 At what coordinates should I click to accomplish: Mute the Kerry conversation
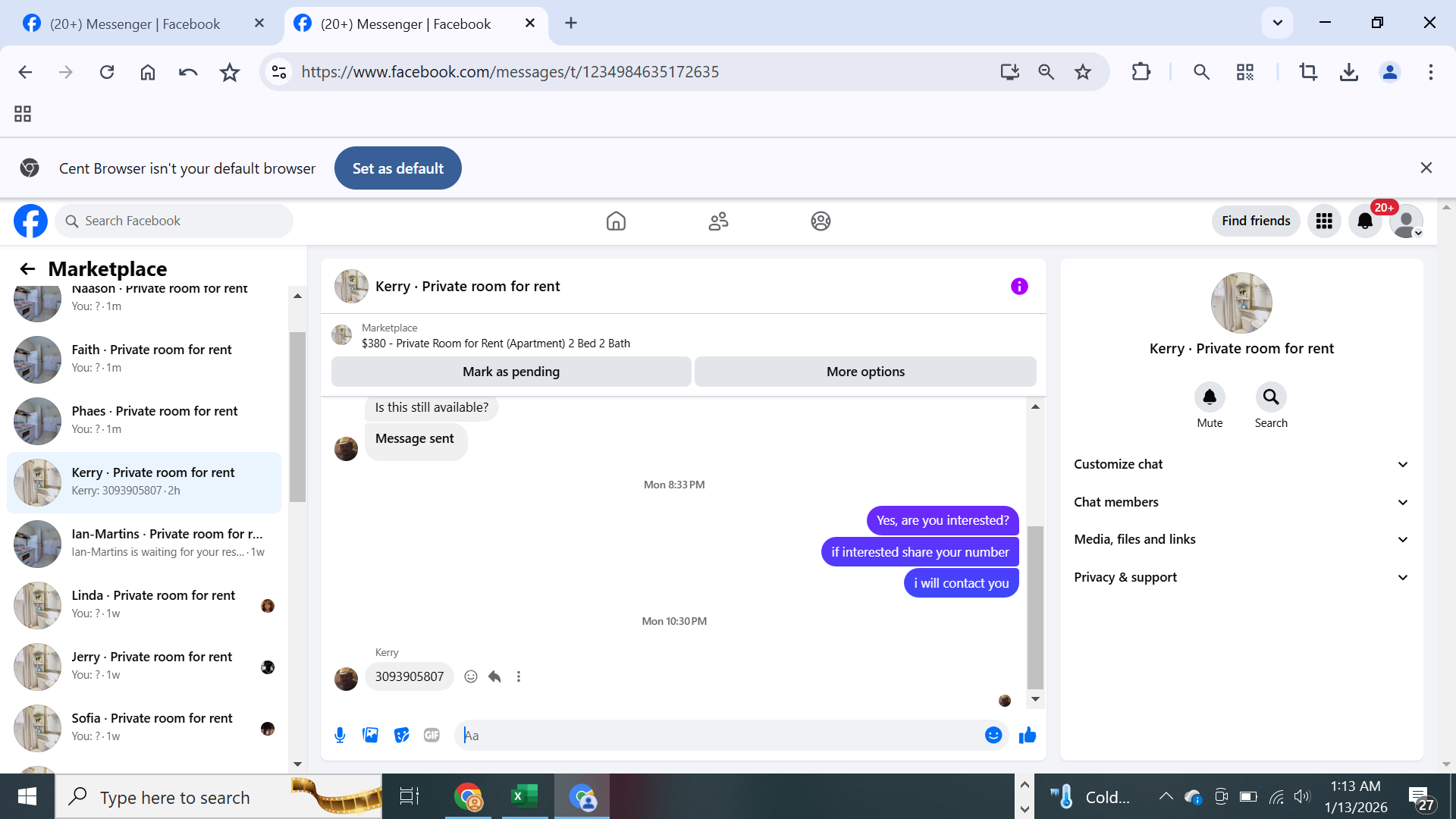tap(1210, 397)
